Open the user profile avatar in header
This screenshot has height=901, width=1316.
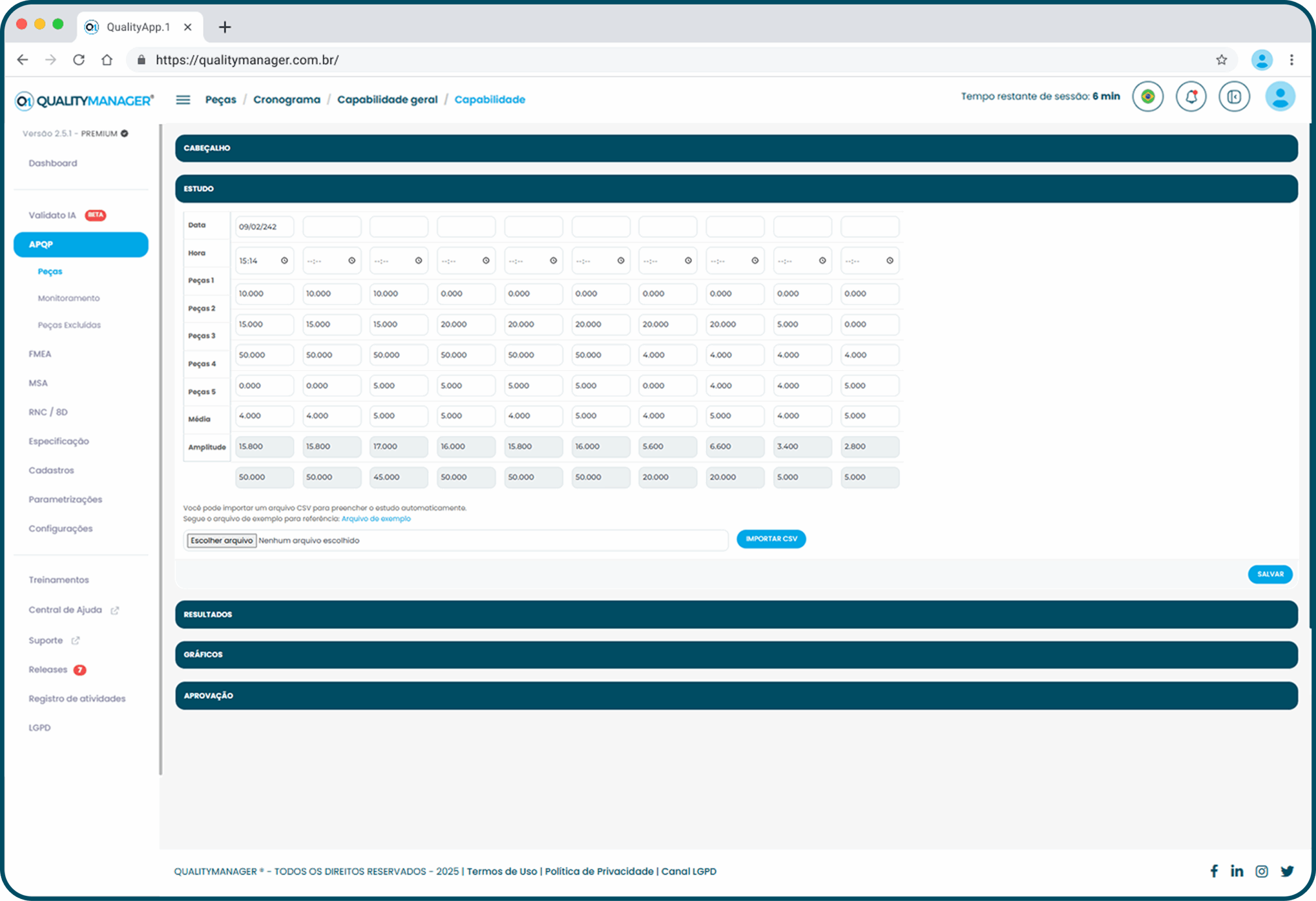(1280, 97)
